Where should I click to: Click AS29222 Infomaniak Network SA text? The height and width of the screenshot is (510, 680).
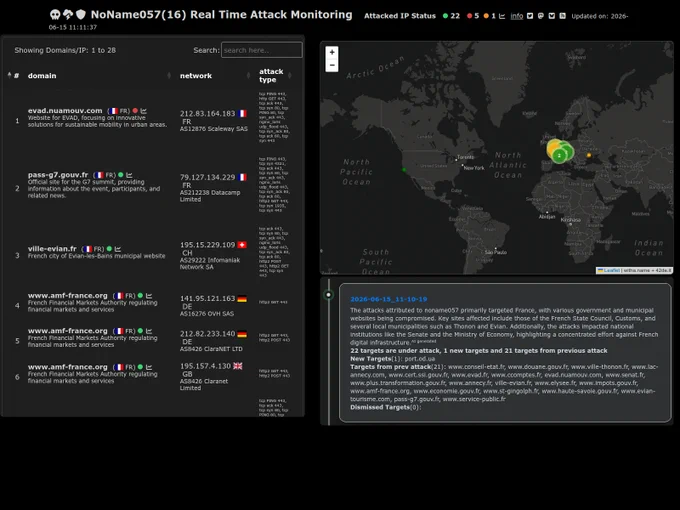coord(210,264)
